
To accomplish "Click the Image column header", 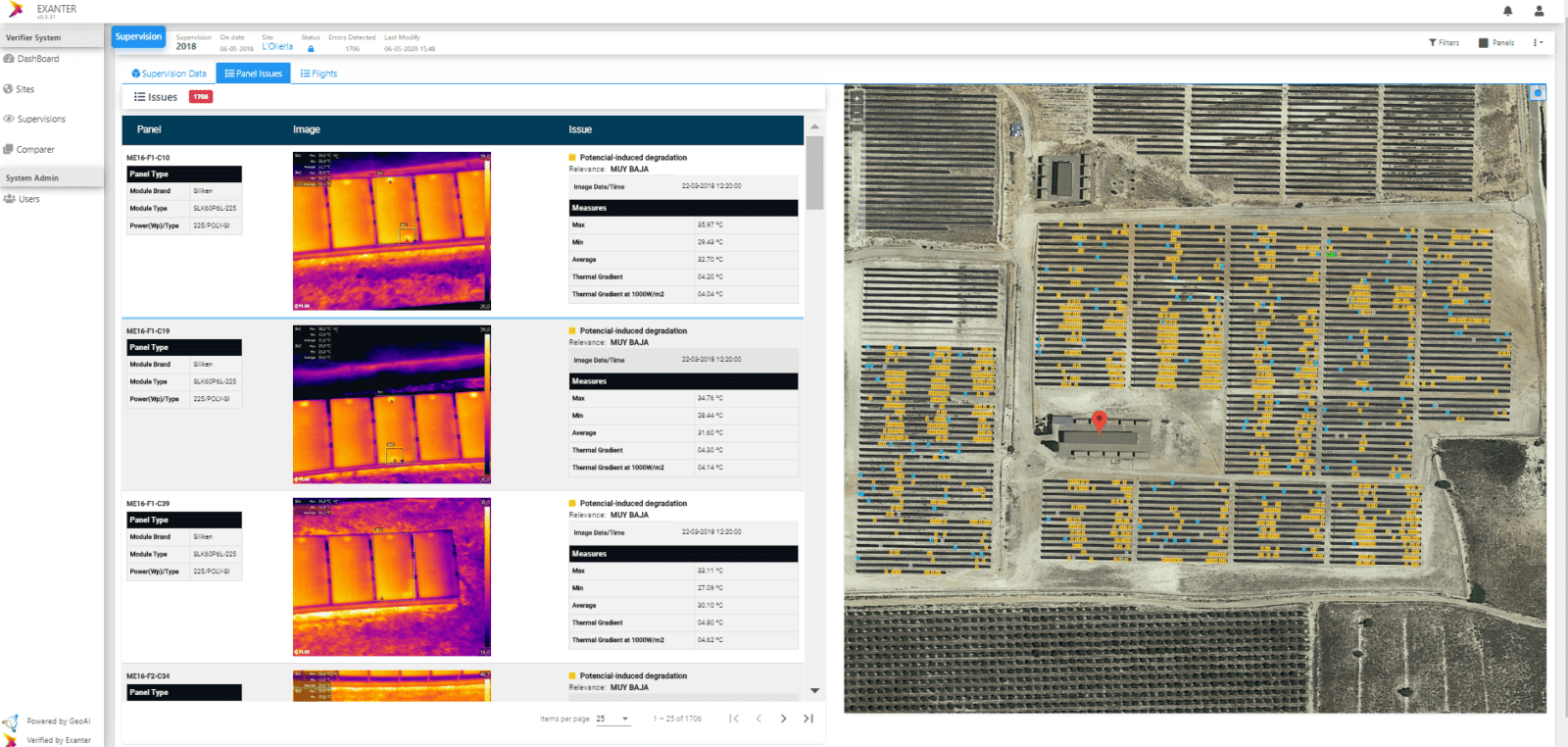I will click(307, 129).
